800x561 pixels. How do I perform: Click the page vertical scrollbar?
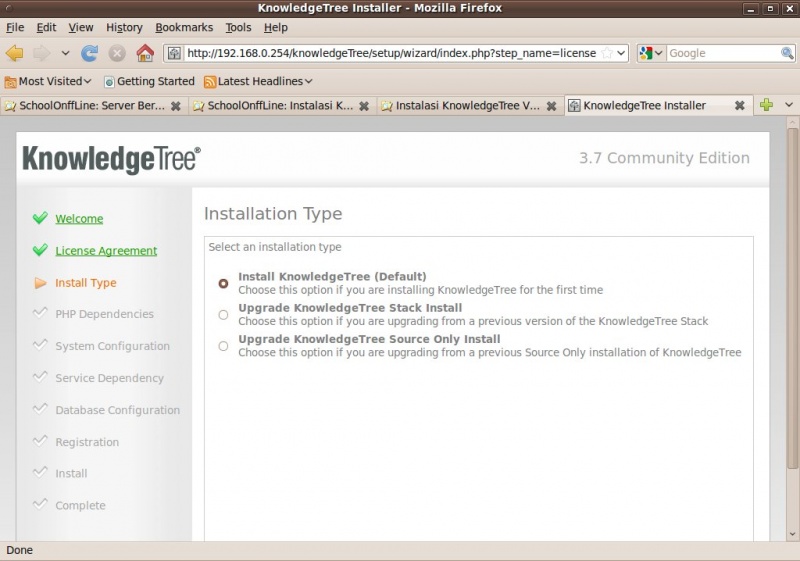(x=792, y=300)
